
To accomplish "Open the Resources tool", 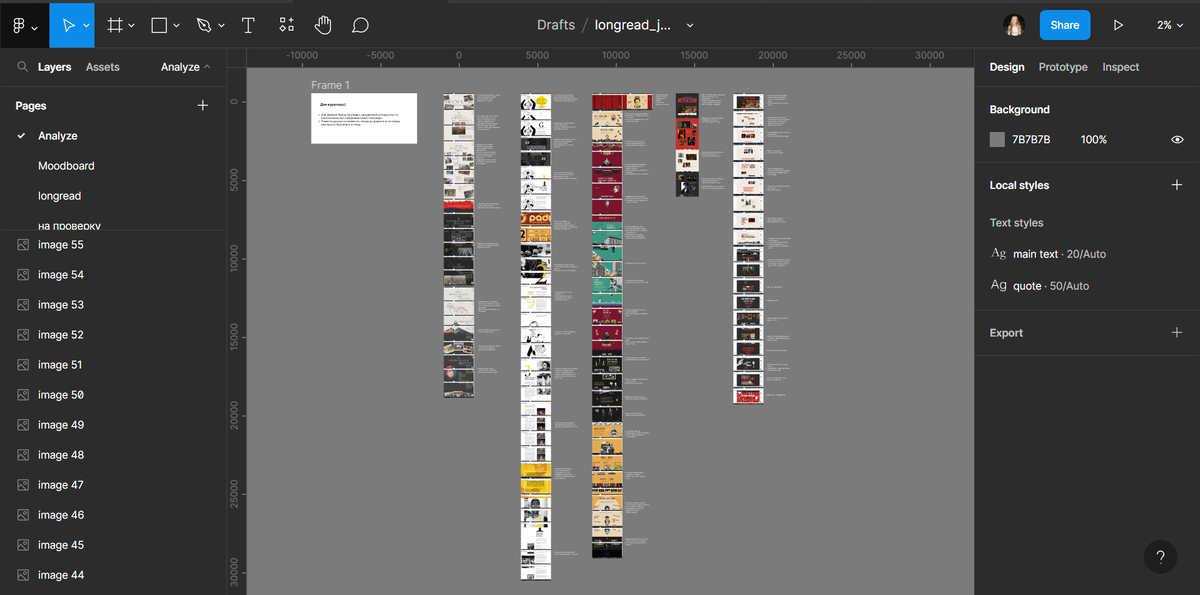I will click(287, 24).
